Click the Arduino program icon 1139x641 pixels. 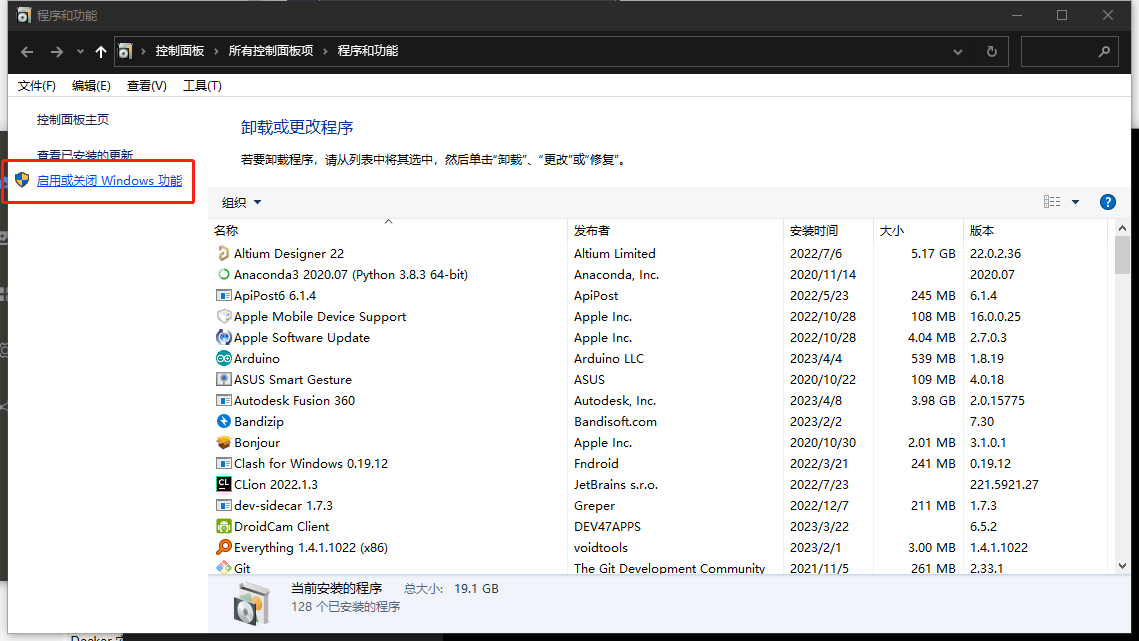pos(224,358)
